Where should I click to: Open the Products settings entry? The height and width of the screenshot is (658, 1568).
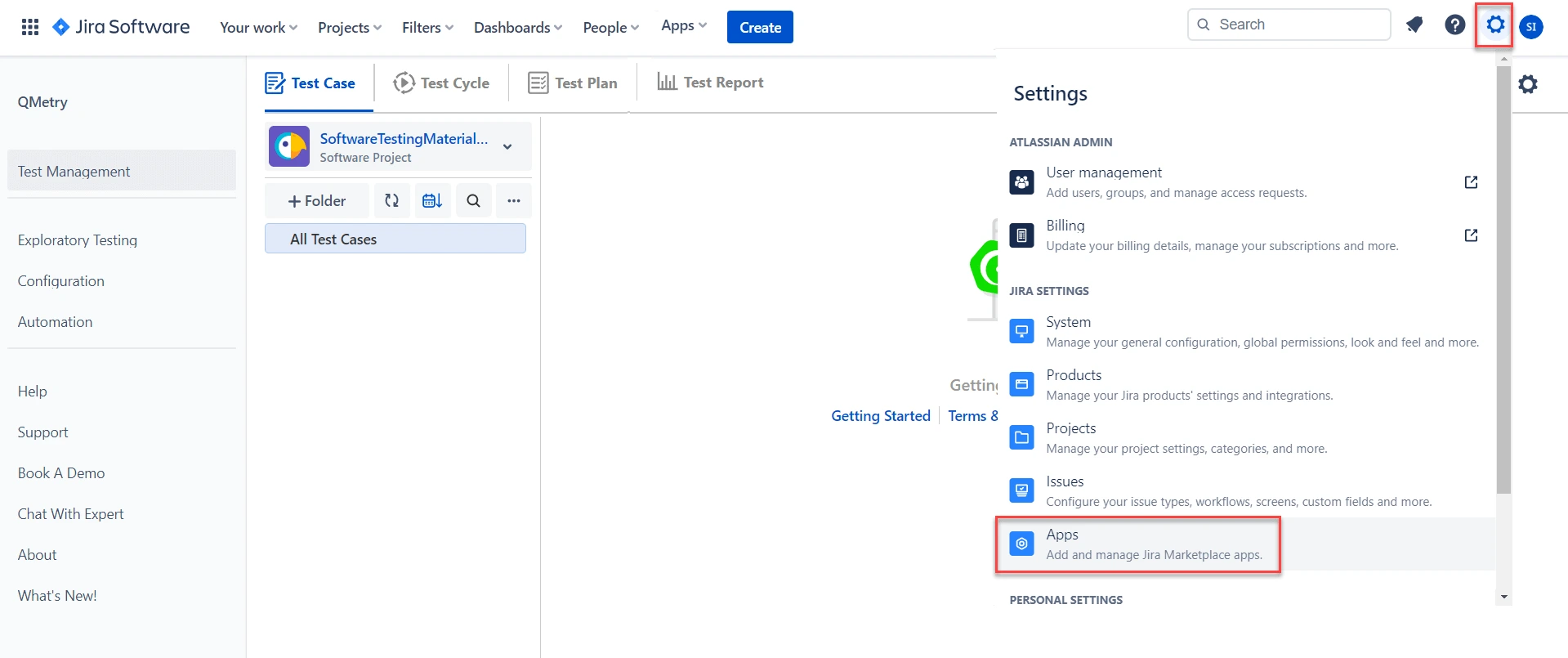(x=1245, y=384)
